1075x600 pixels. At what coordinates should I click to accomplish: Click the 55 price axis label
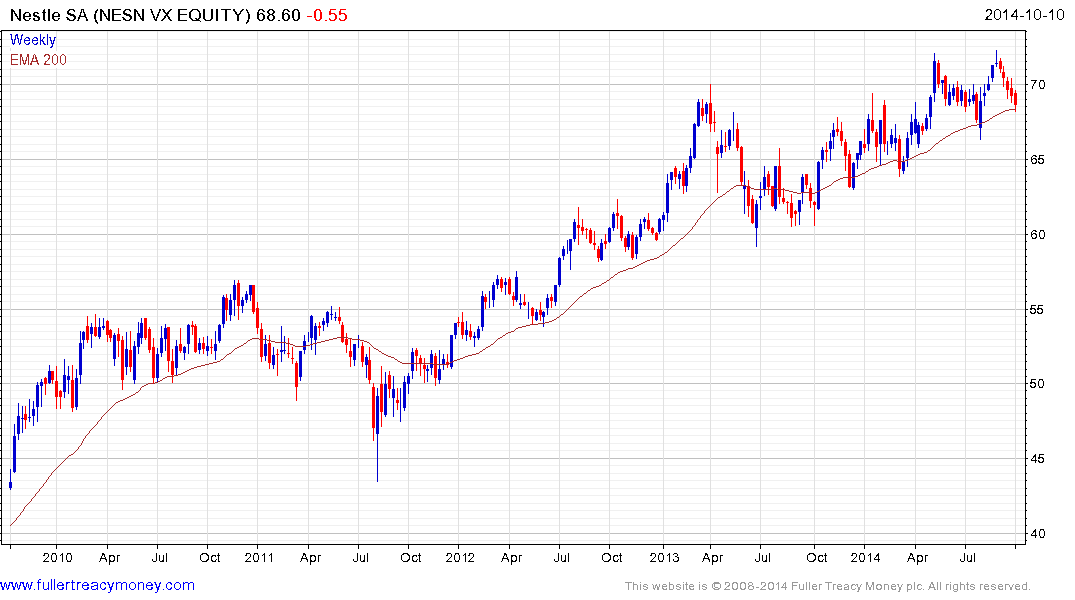(1037, 309)
